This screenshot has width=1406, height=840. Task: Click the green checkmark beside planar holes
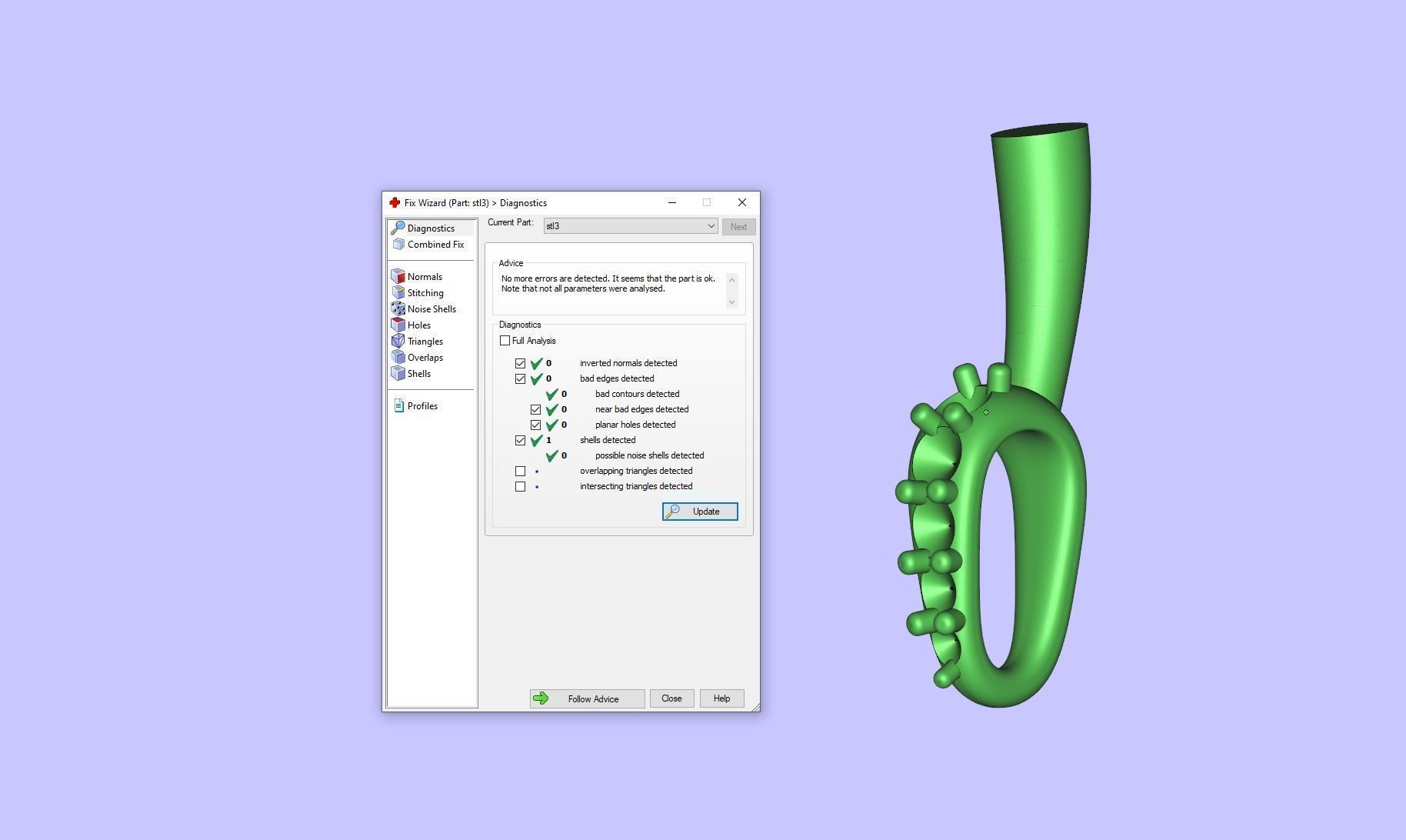[552, 425]
